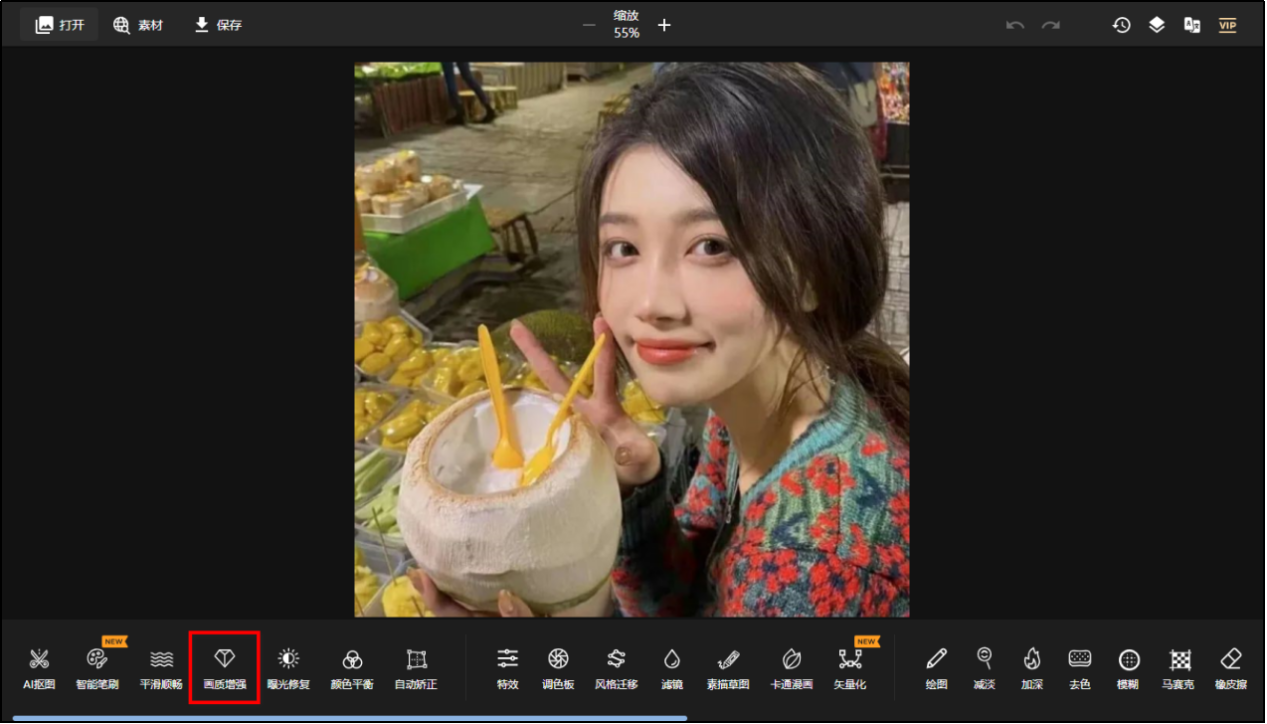Pick the 橡皮擦 eraser tool
This screenshot has width=1267, height=724.
click(x=1231, y=667)
